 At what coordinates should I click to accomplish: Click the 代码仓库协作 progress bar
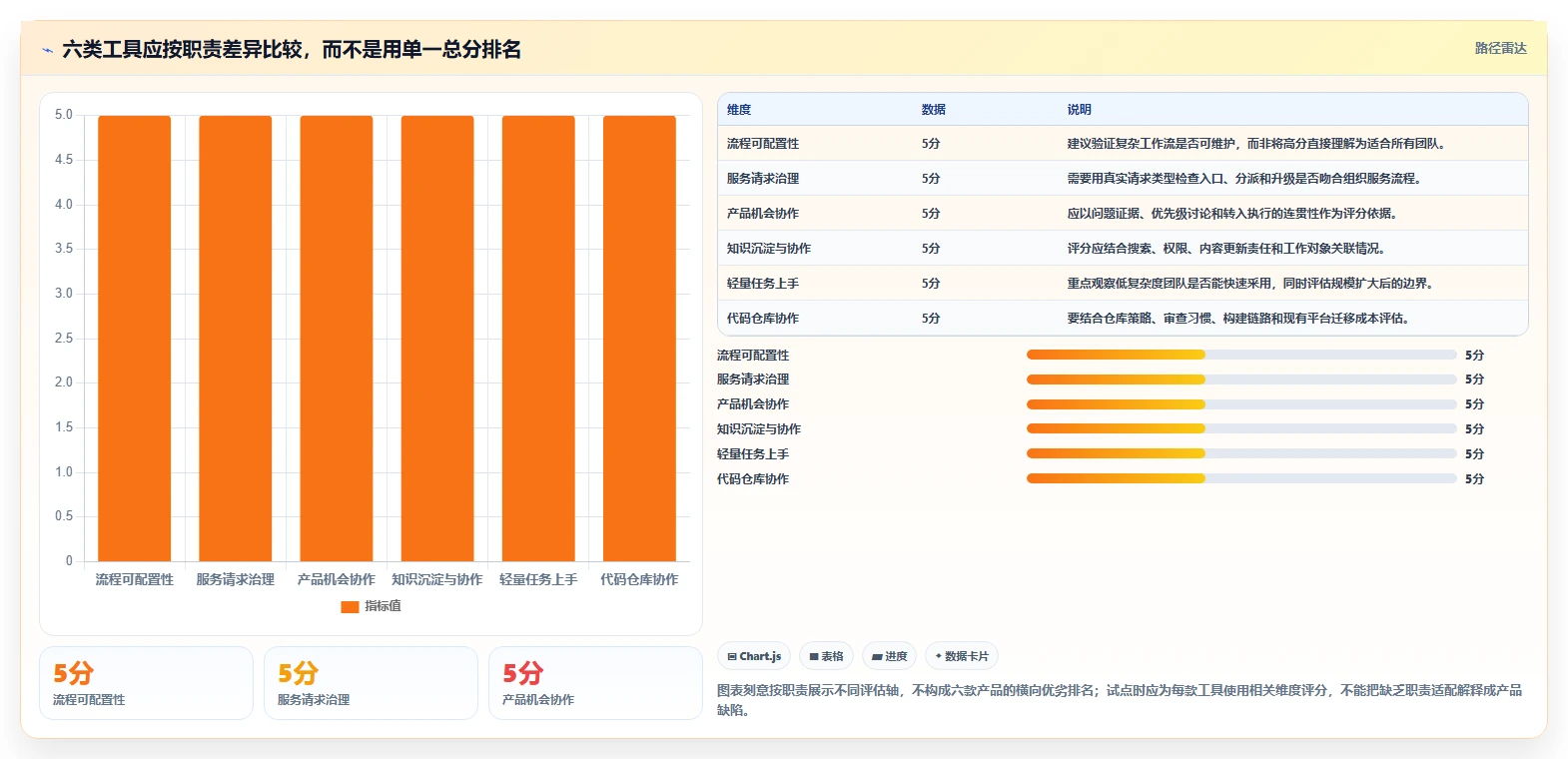coord(1241,479)
